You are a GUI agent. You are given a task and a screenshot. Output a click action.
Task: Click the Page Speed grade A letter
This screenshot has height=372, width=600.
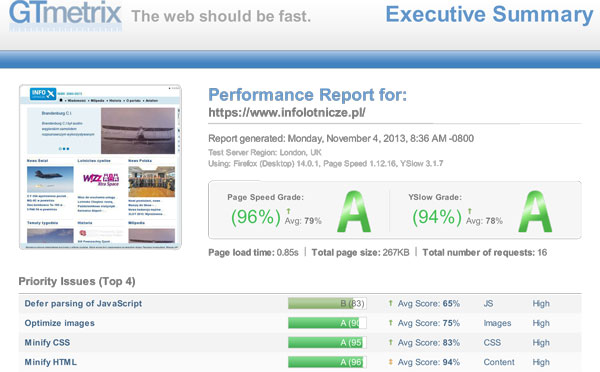coord(354,212)
